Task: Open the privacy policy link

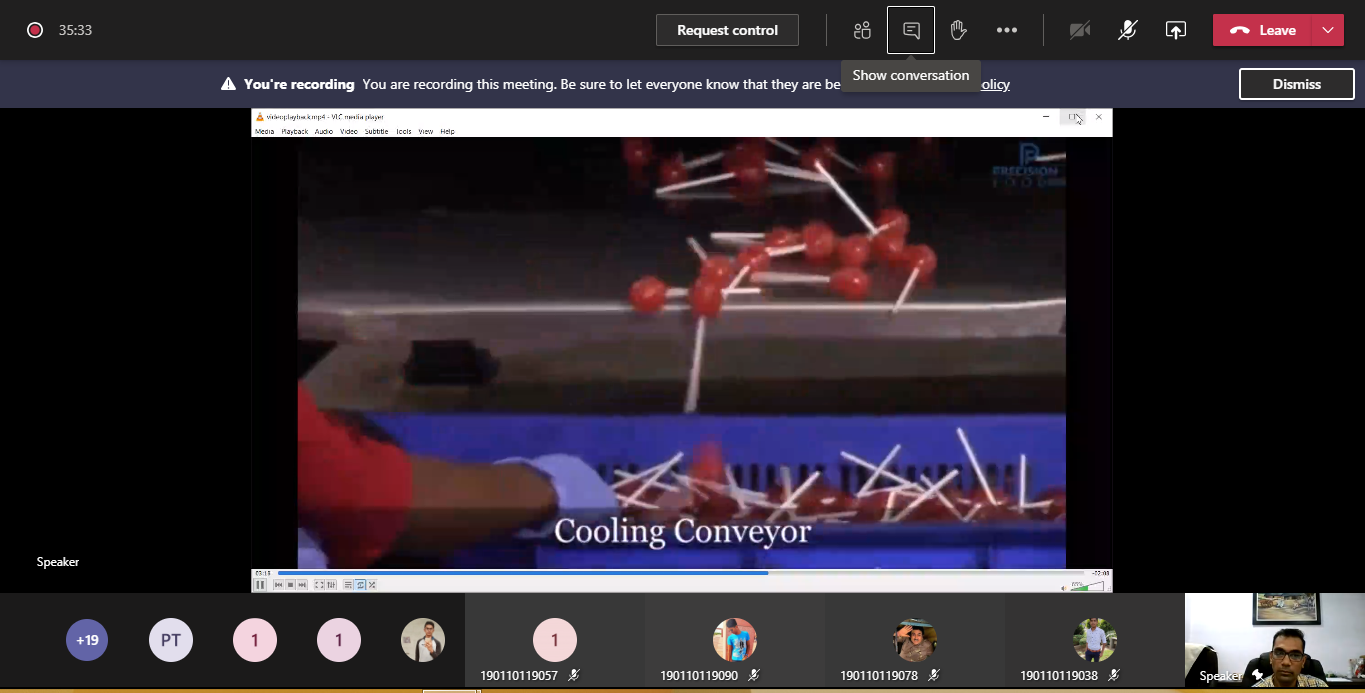Action: click(x=993, y=85)
